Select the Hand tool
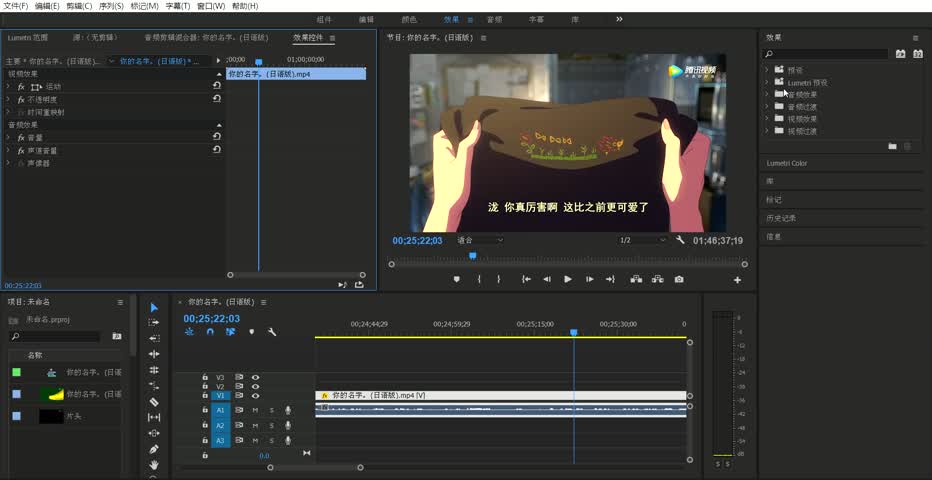 point(154,465)
